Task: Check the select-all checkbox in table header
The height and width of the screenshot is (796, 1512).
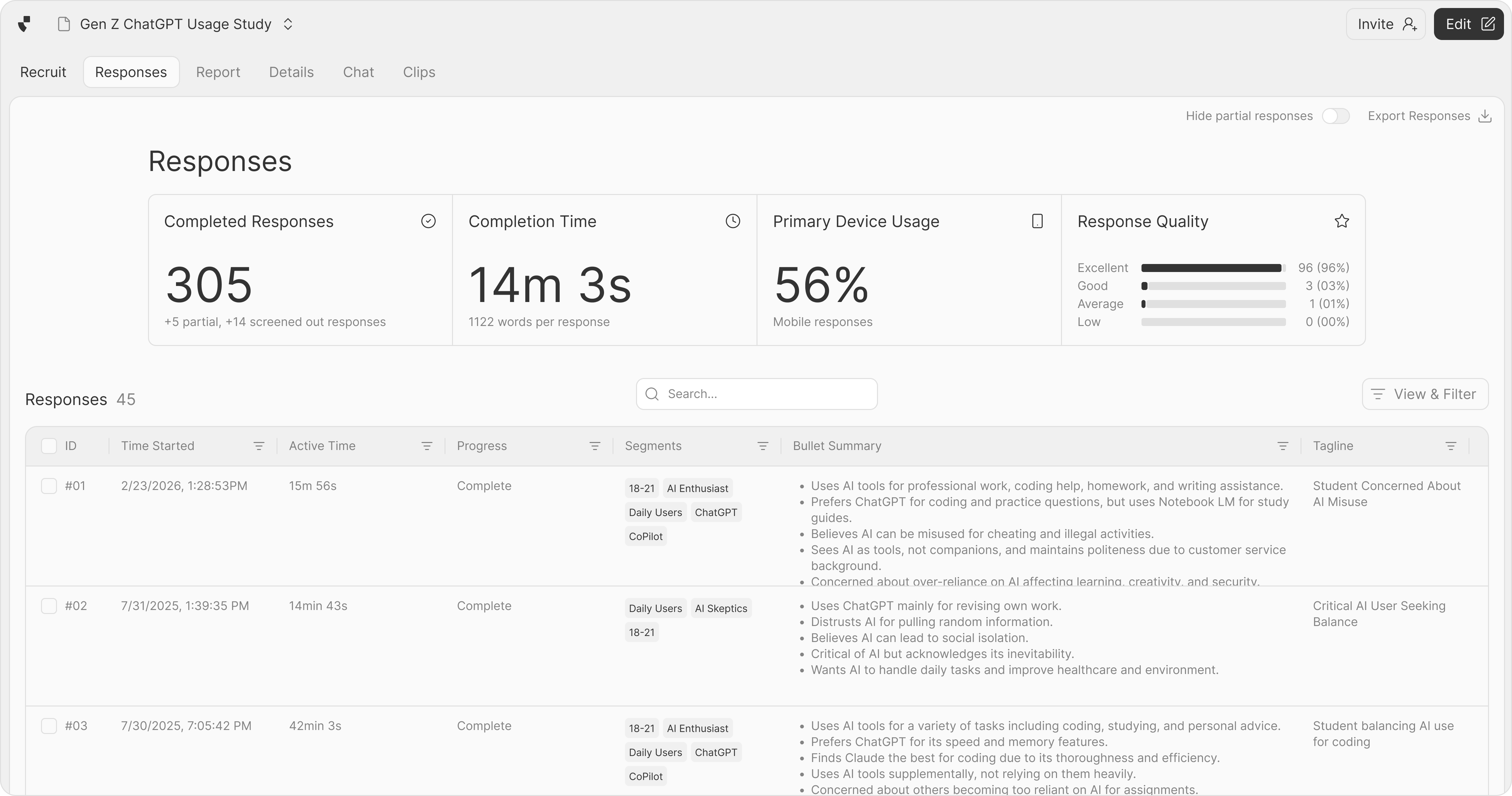Action: pyautogui.click(x=49, y=446)
